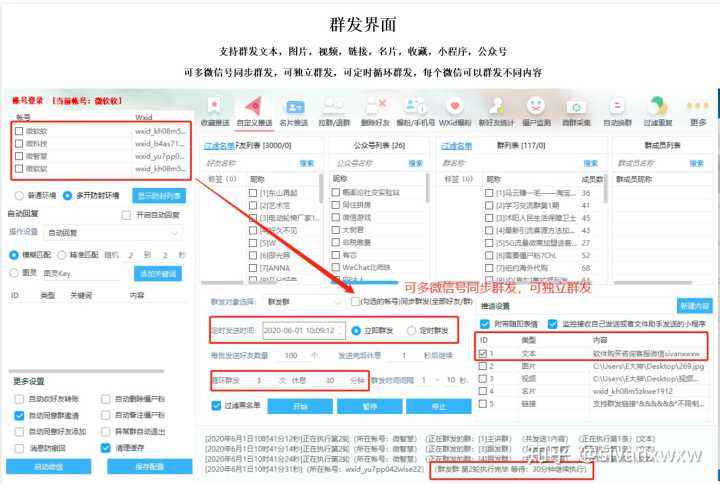This screenshot has height=484, width=720.
Task: Toggle the 过滤黑名单 checkbox
Action: pyautogui.click(x=216, y=405)
